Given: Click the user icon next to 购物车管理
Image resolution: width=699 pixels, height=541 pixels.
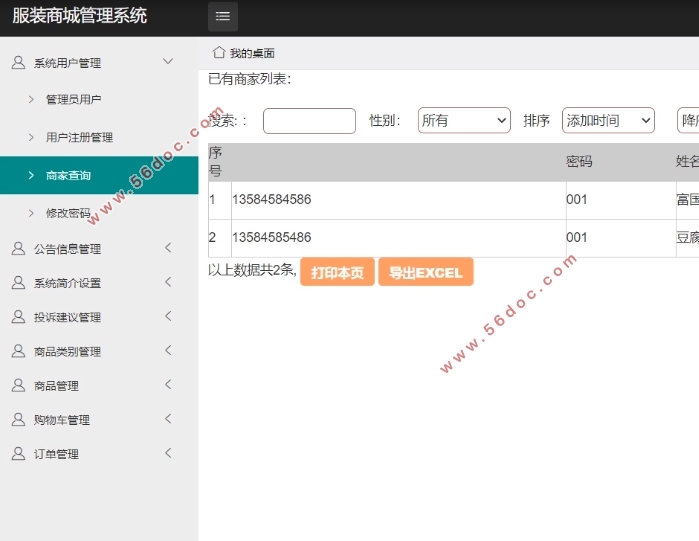Looking at the screenshot, I should coord(18,419).
